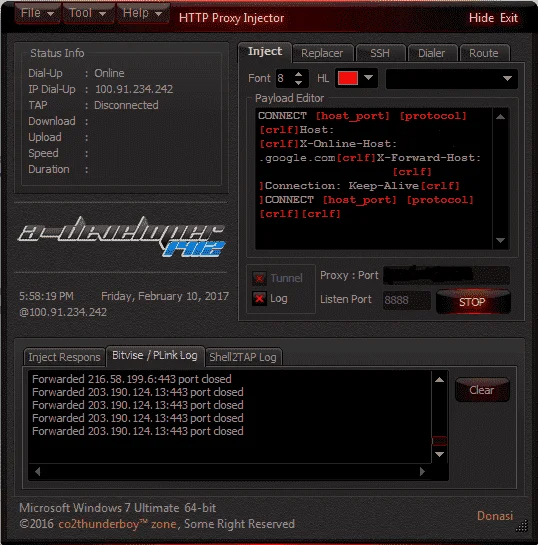The height and width of the screenshot is (545, 538).
Task: Expand the empty payload preset combo box
Action: click(451, 79)
